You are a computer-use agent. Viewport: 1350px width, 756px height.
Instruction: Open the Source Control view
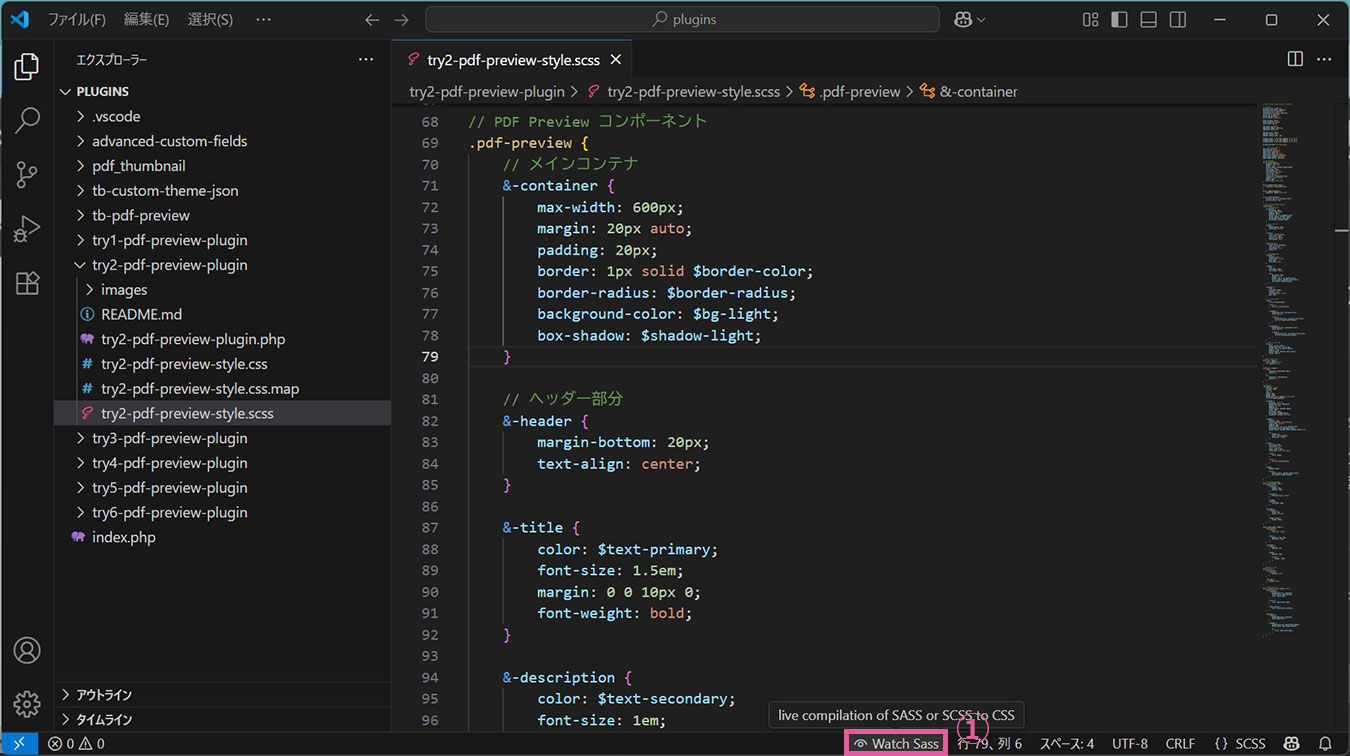[27, 175]
